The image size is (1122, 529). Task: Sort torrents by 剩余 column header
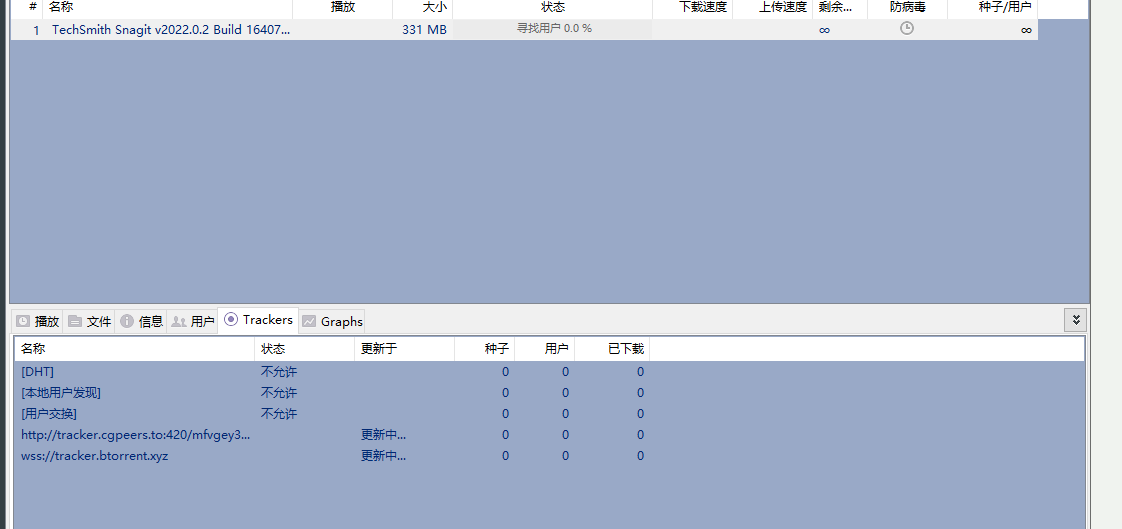pos(840,8)
